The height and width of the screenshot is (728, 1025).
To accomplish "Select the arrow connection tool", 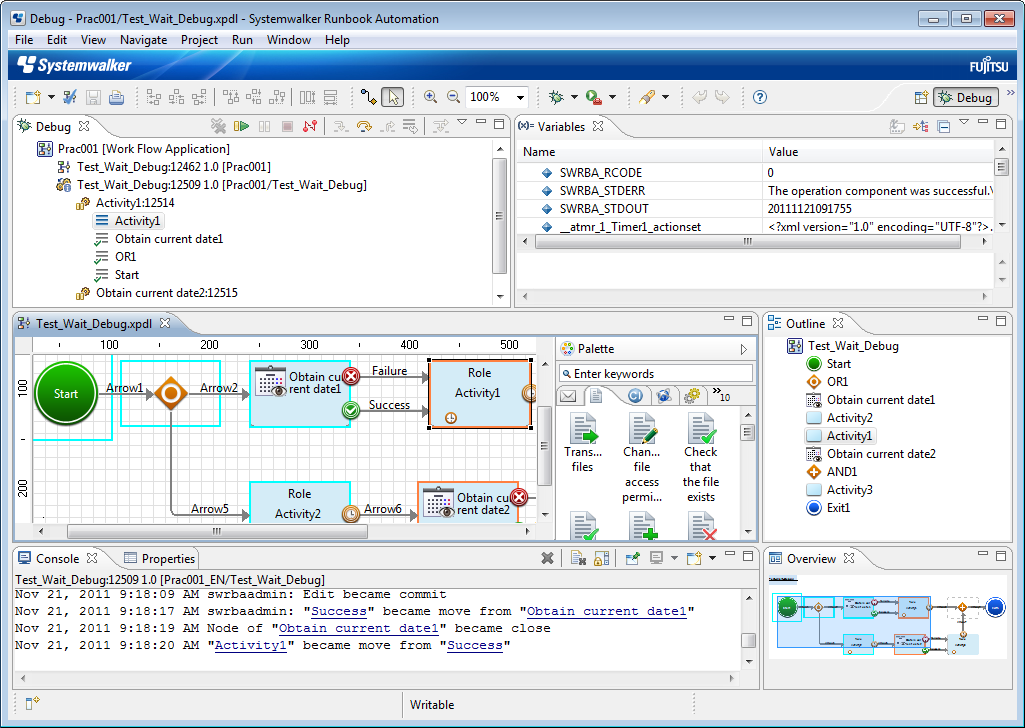I will pyautogui.click(x=369, y=97).
